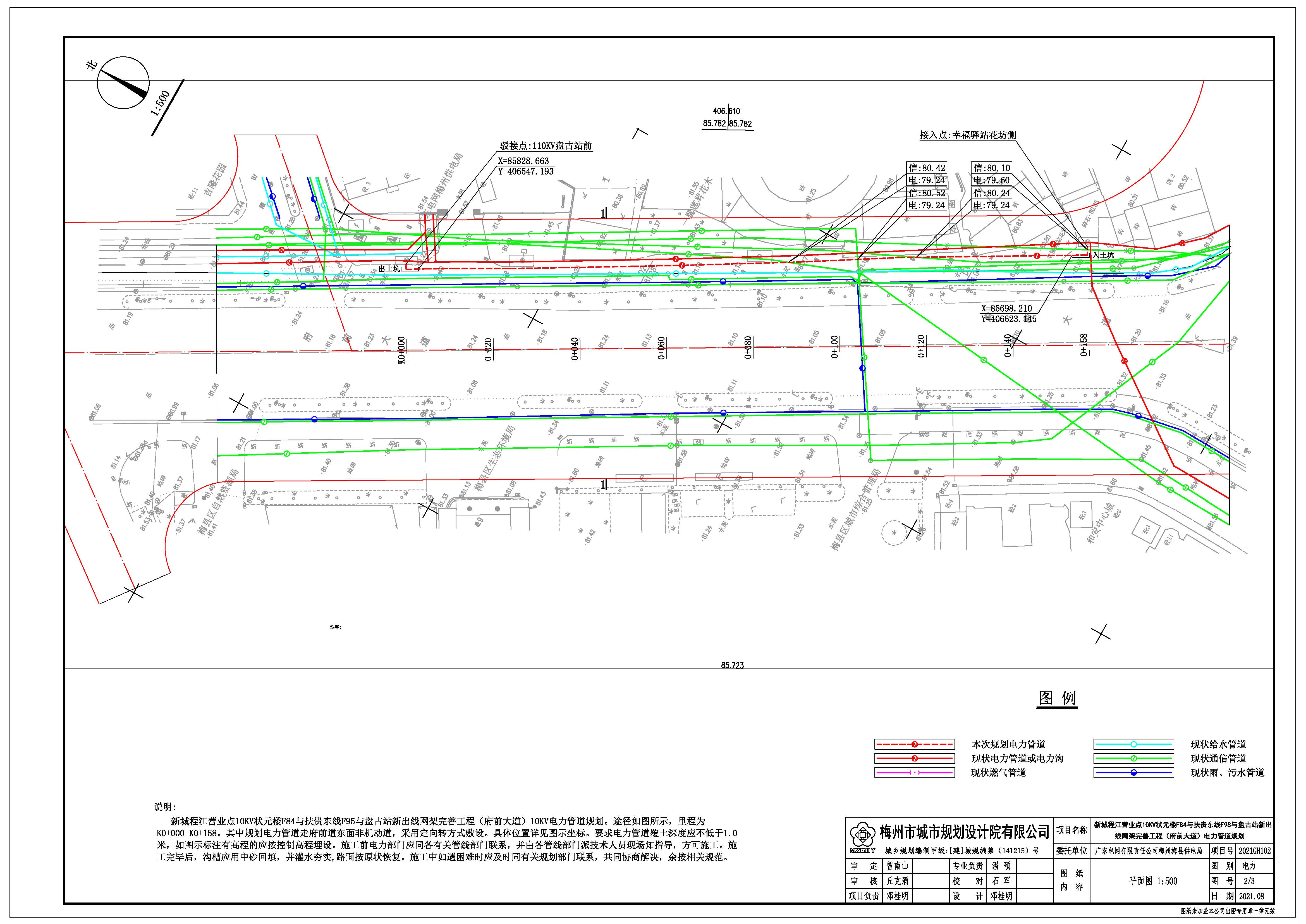Click the 0+158 end chainage marker

click(1083, 345)
